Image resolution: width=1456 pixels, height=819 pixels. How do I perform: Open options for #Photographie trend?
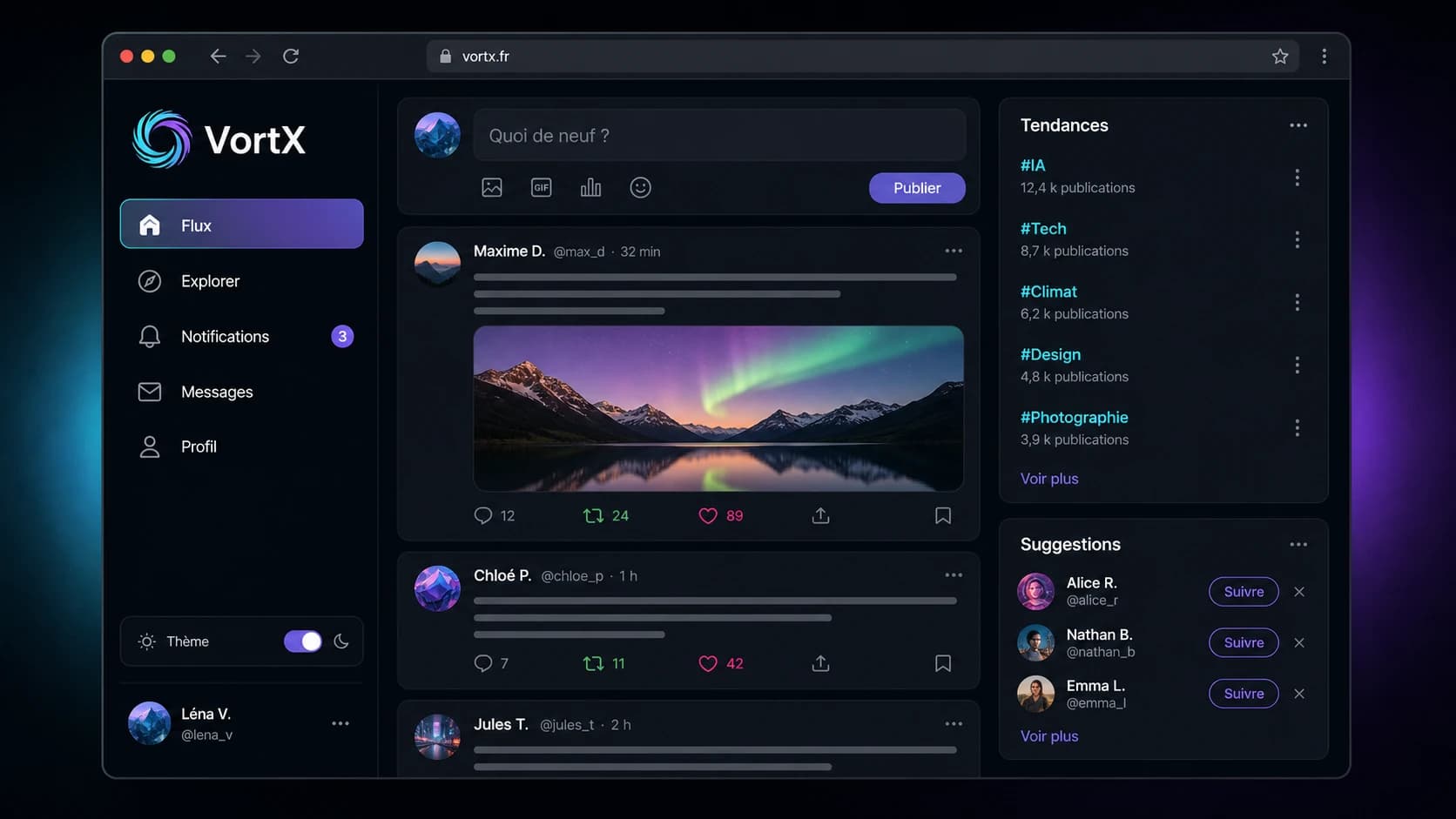pyautogui.click(x=1297, y=428)
